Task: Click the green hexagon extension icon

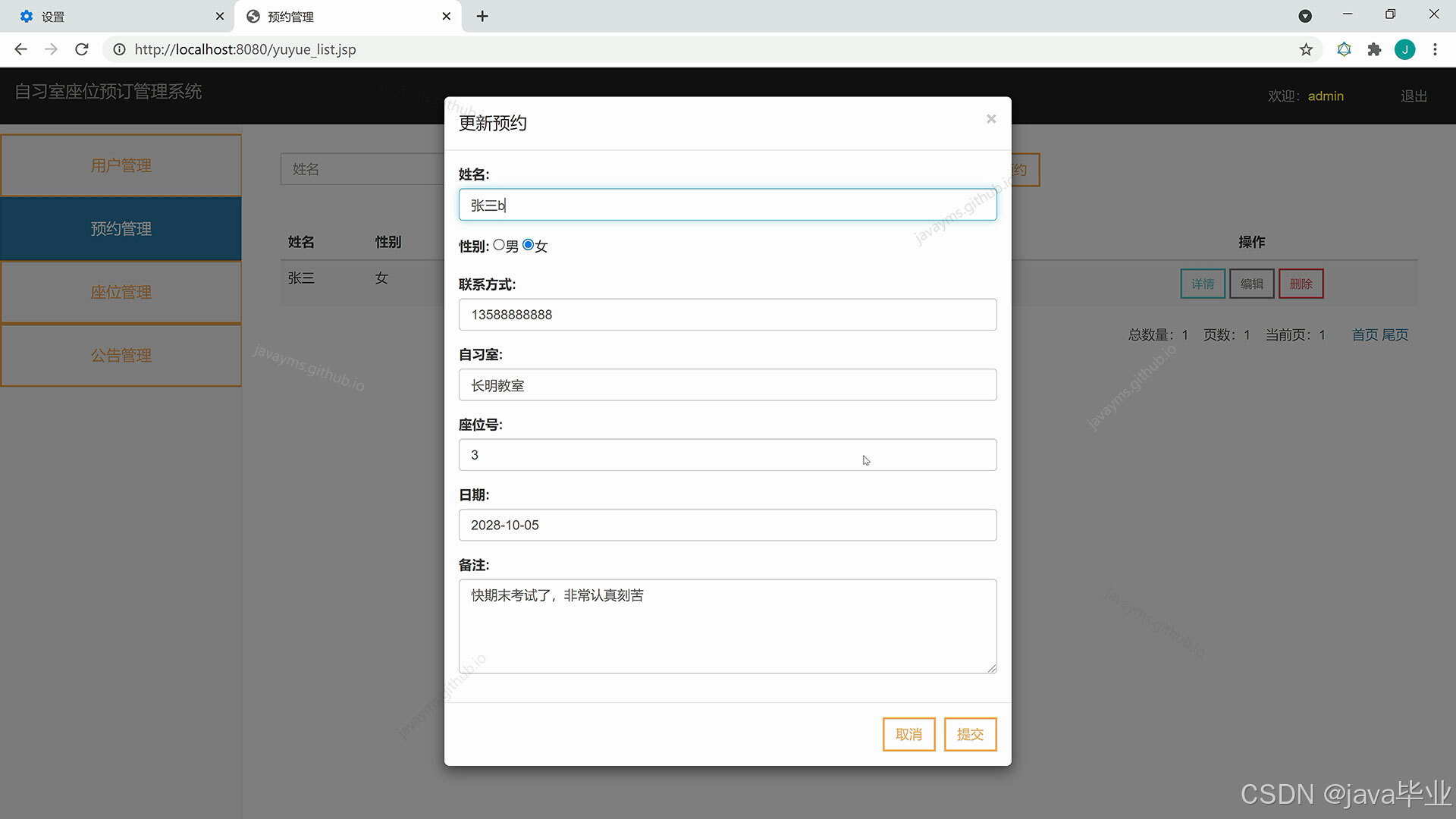Action: (x=1344, y=49)
